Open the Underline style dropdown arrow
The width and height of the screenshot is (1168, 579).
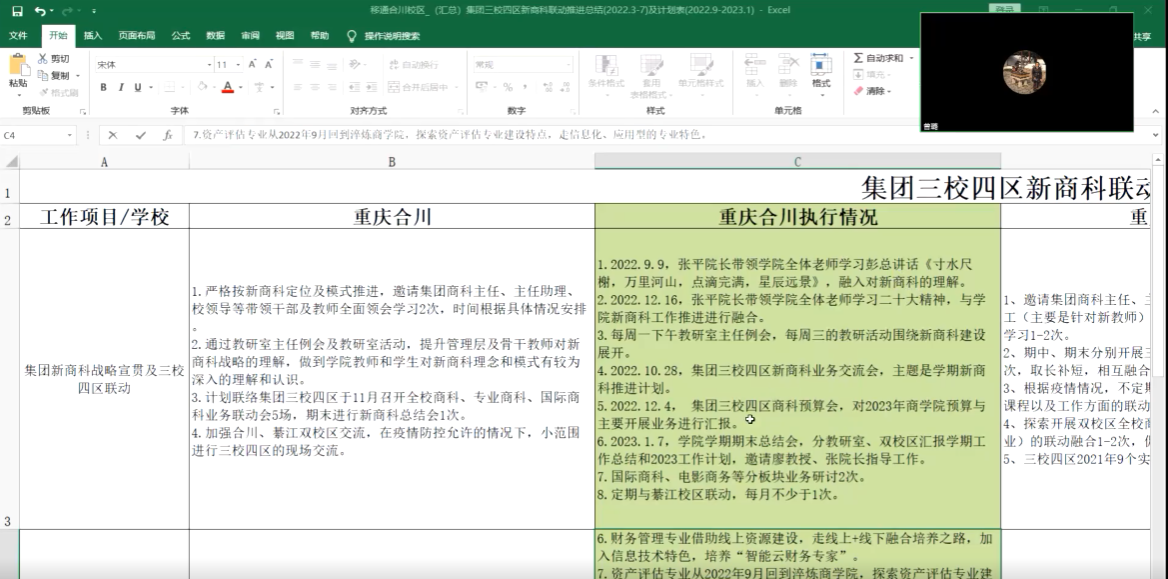pos(150,87)
